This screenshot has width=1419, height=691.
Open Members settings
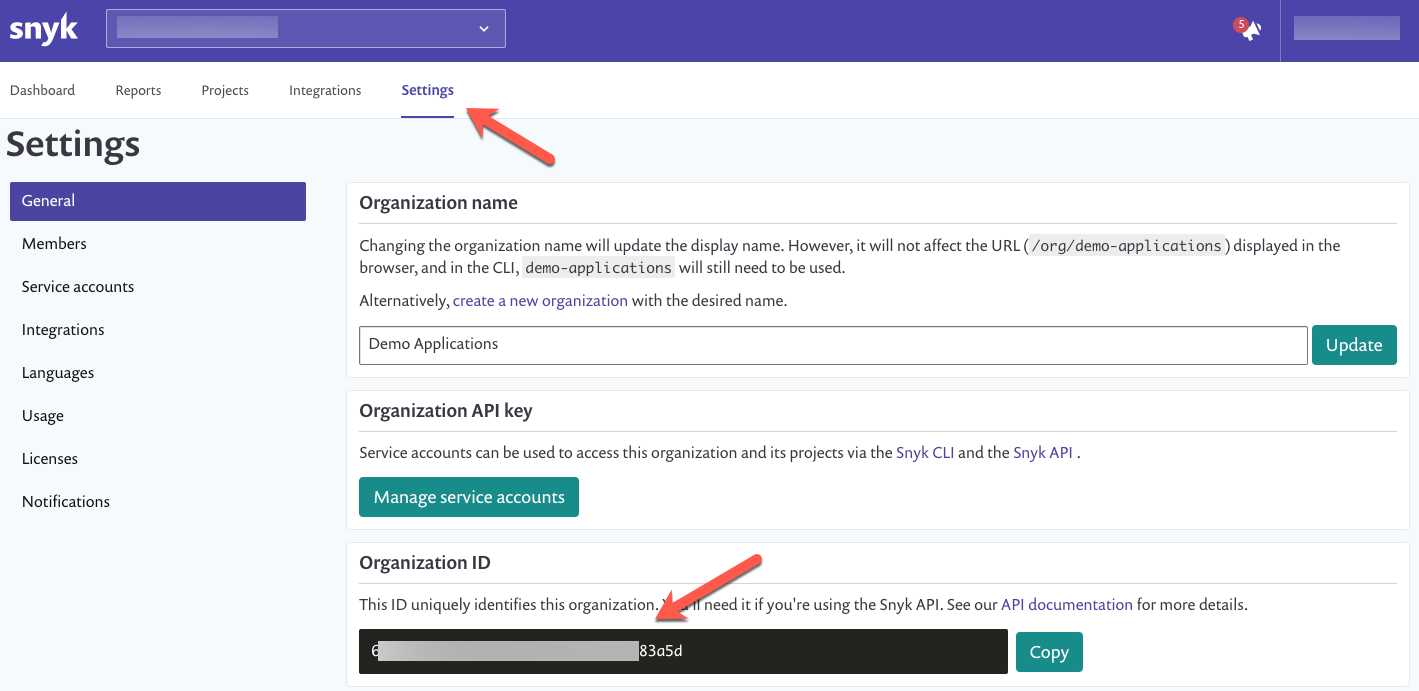point(54,243)
